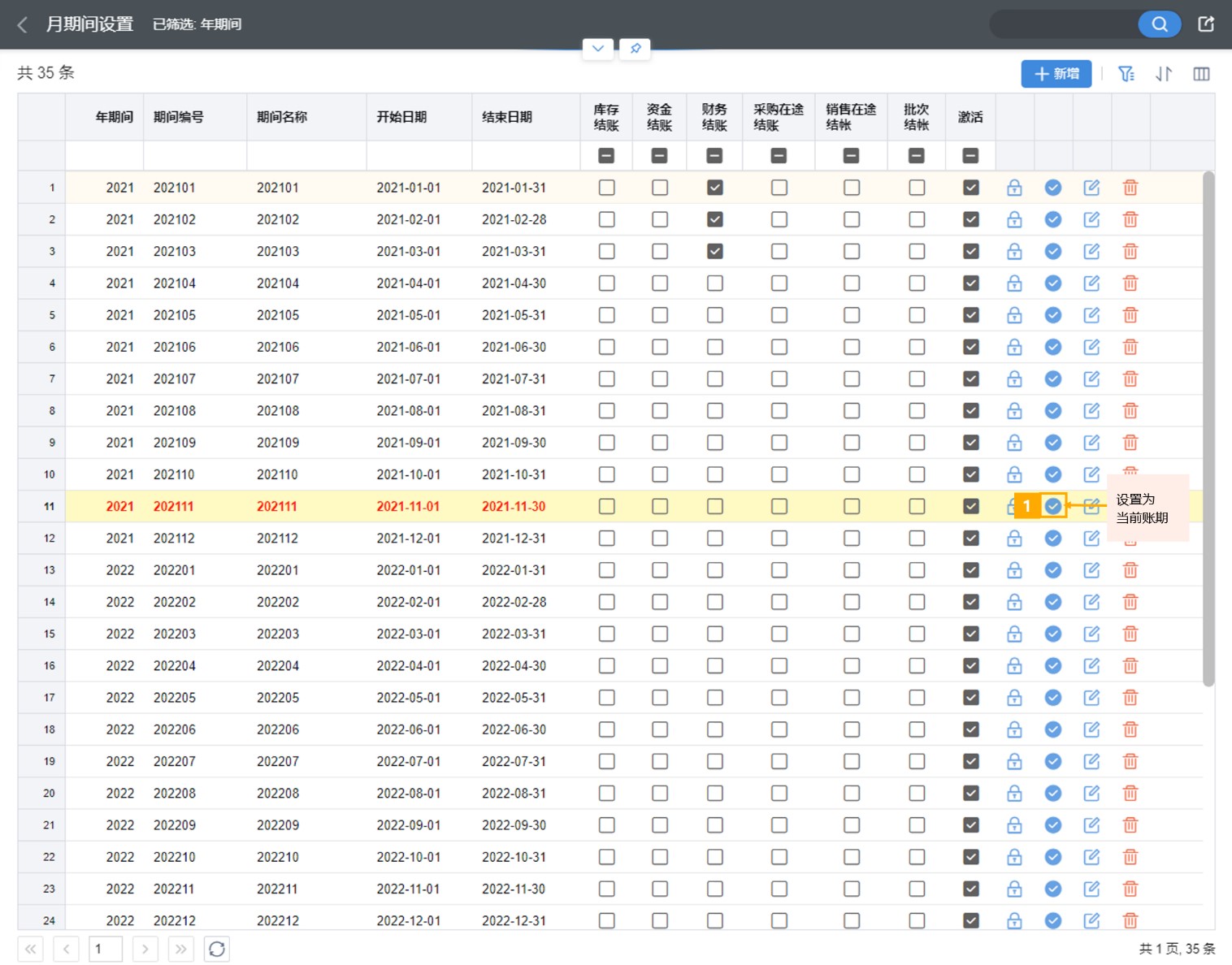Select cell with start date 2021-09-01
The width and height of the screenshot is (1232, 965).
pos(408,443)
